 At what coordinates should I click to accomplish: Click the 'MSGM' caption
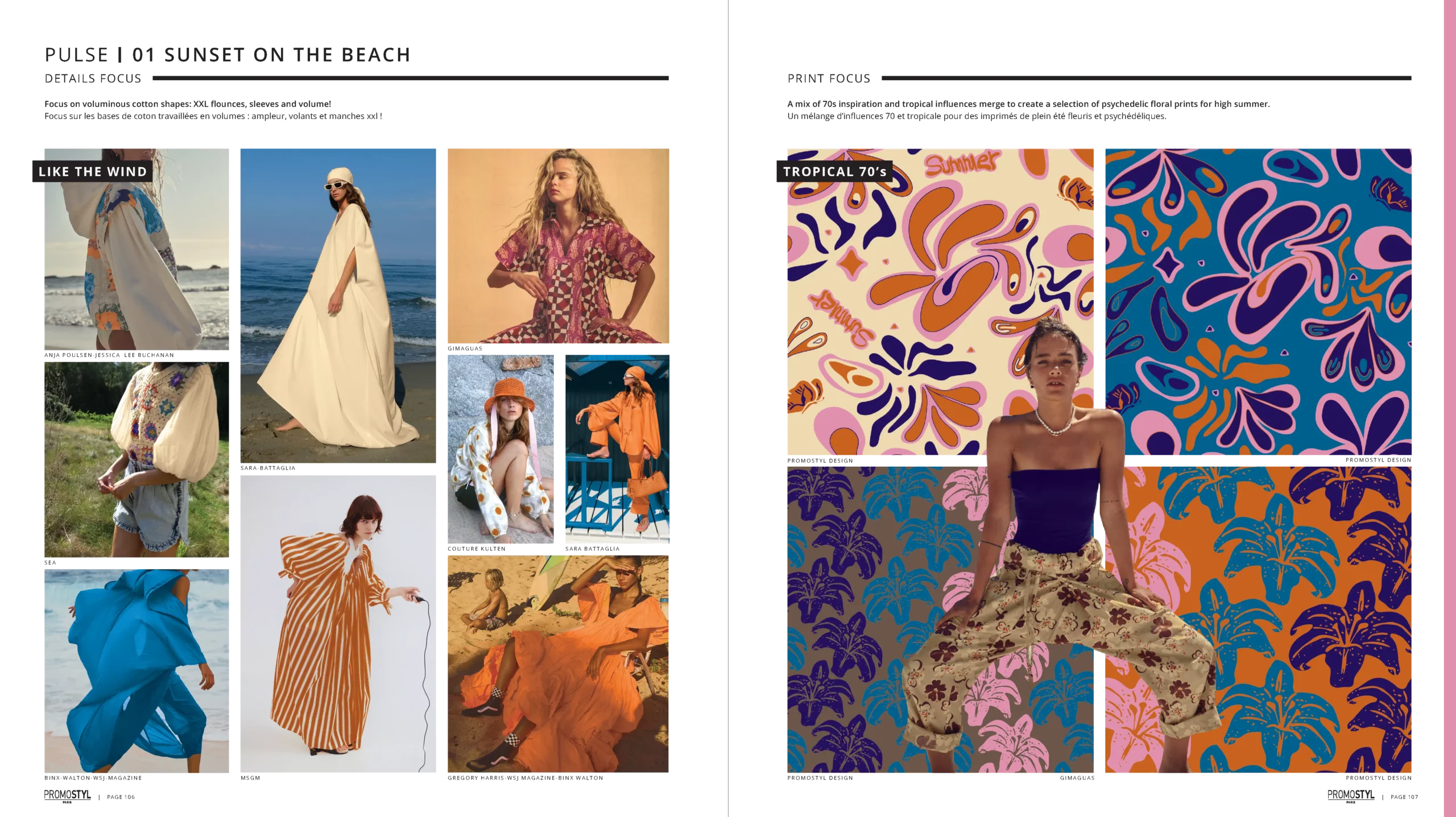(250, 778)
